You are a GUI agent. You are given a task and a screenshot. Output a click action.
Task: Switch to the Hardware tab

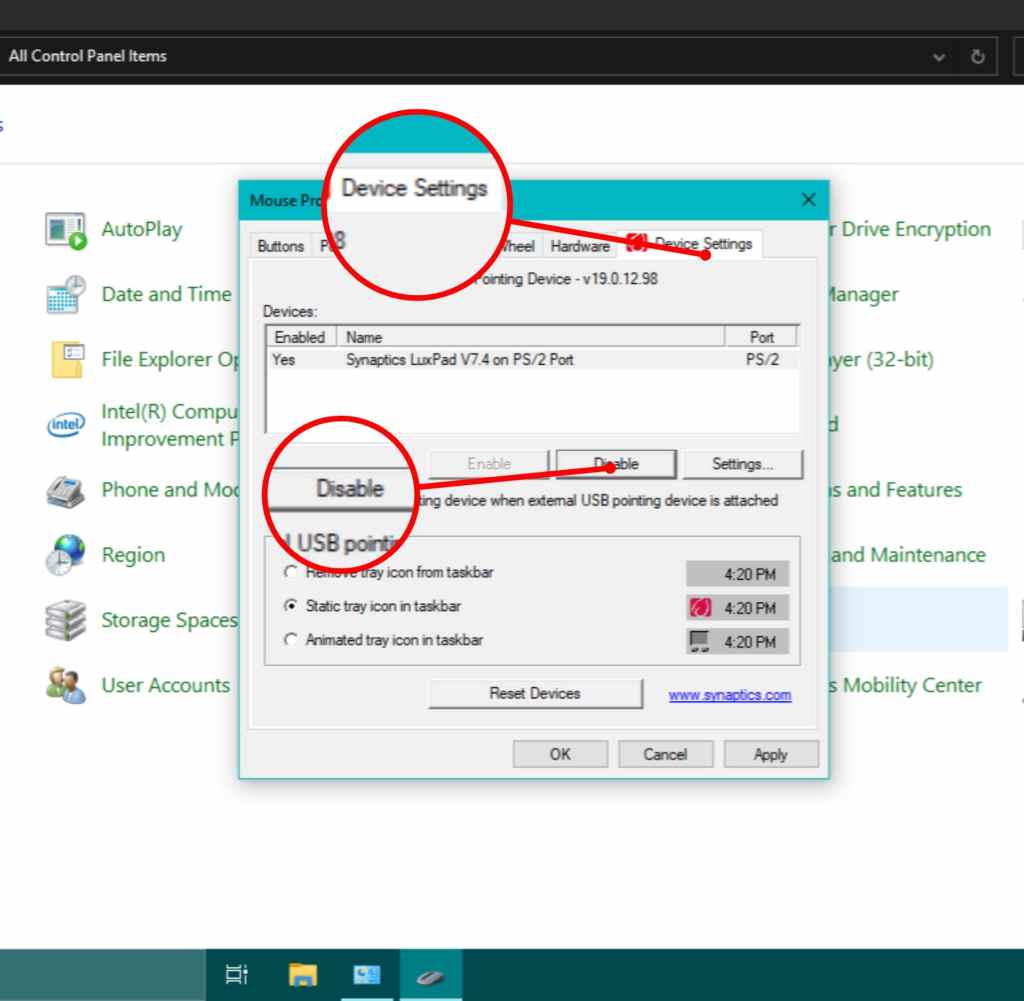(x=580, y=246)
